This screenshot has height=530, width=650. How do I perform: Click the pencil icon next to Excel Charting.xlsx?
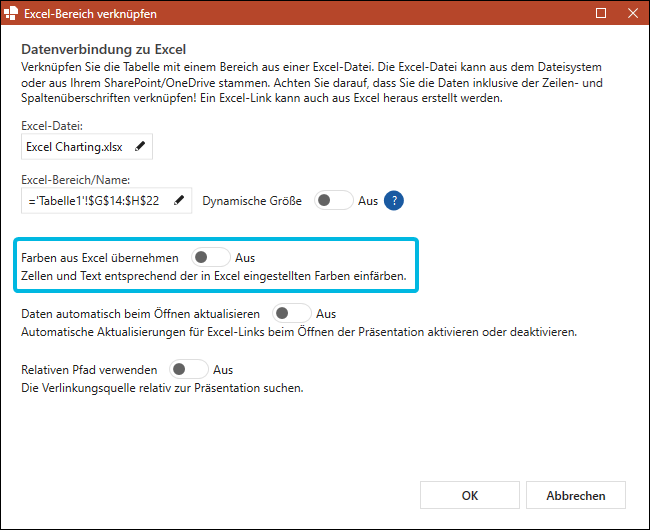click(x=140, y=146)
